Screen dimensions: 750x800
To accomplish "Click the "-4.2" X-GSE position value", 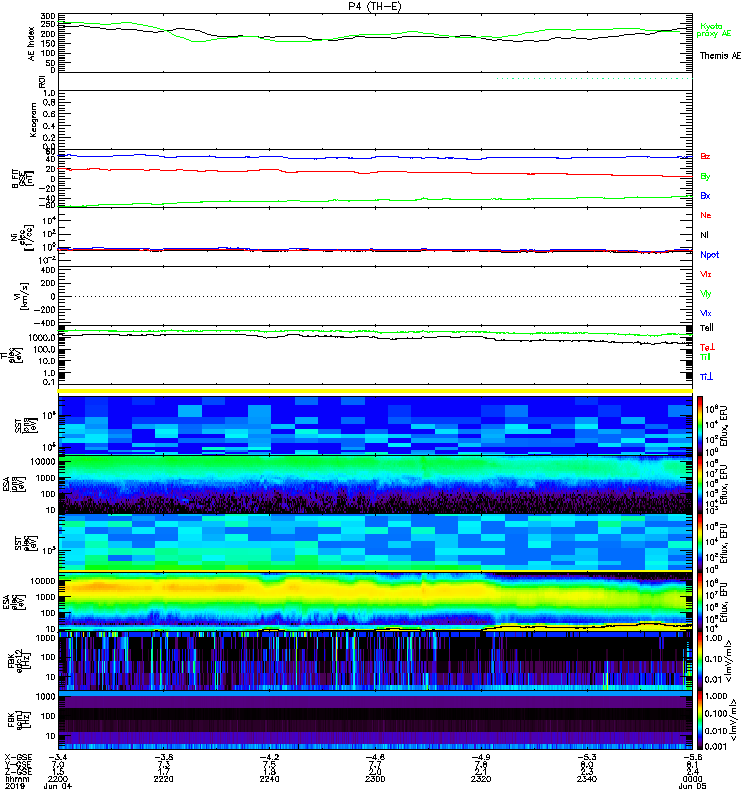I will pos(269,757).
